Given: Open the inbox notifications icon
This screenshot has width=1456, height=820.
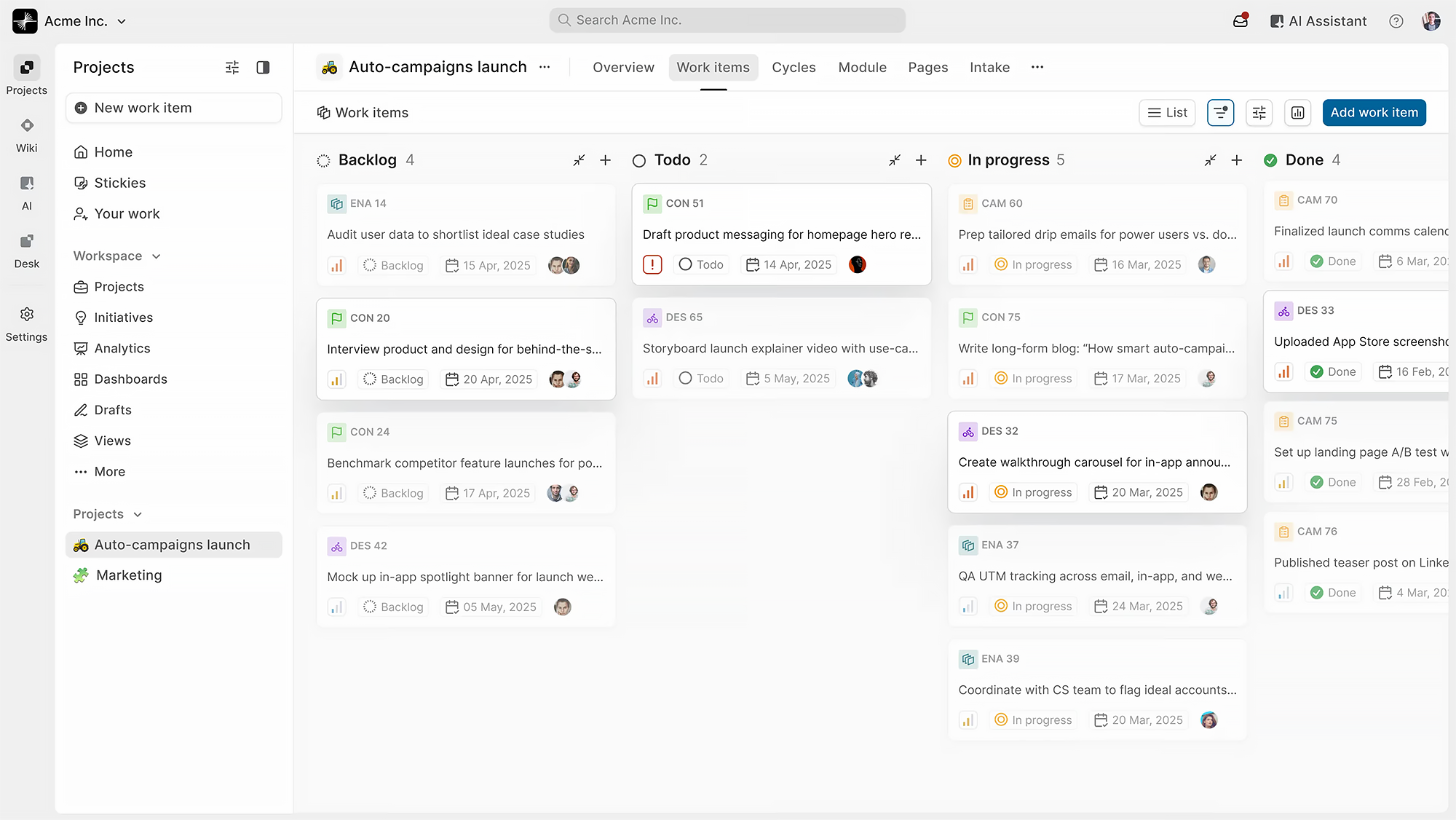Looking at the screenshot, I should 1241,21.
